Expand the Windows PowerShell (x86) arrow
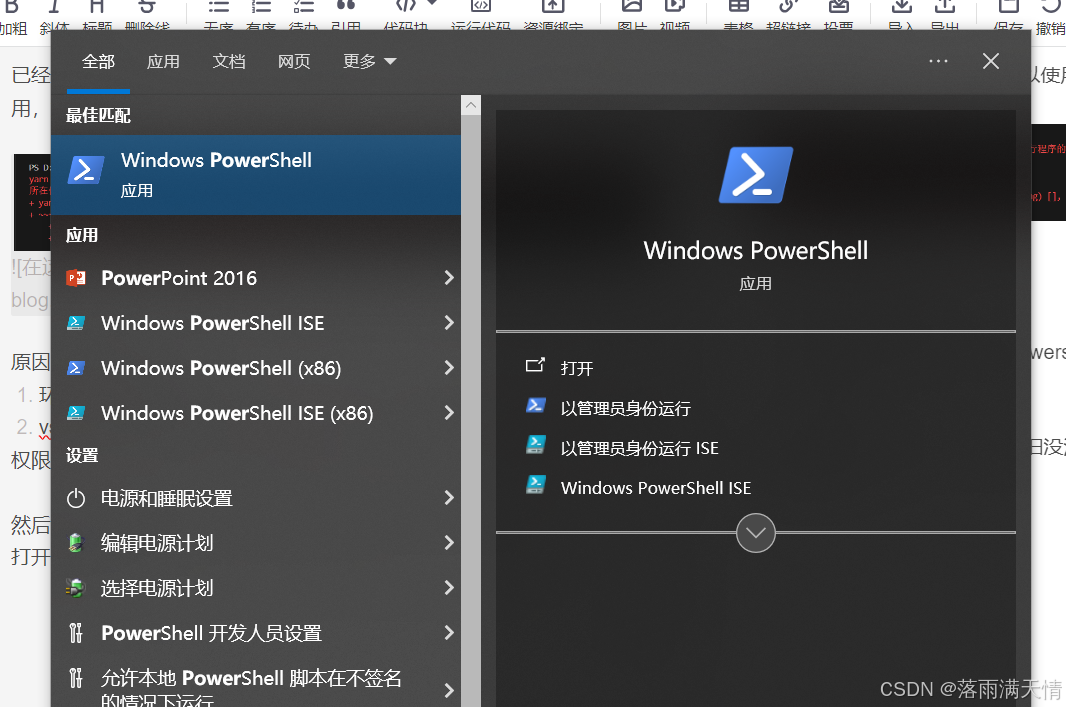The image size is (1066, 707). pyautogui.click(x=449, y=368)
